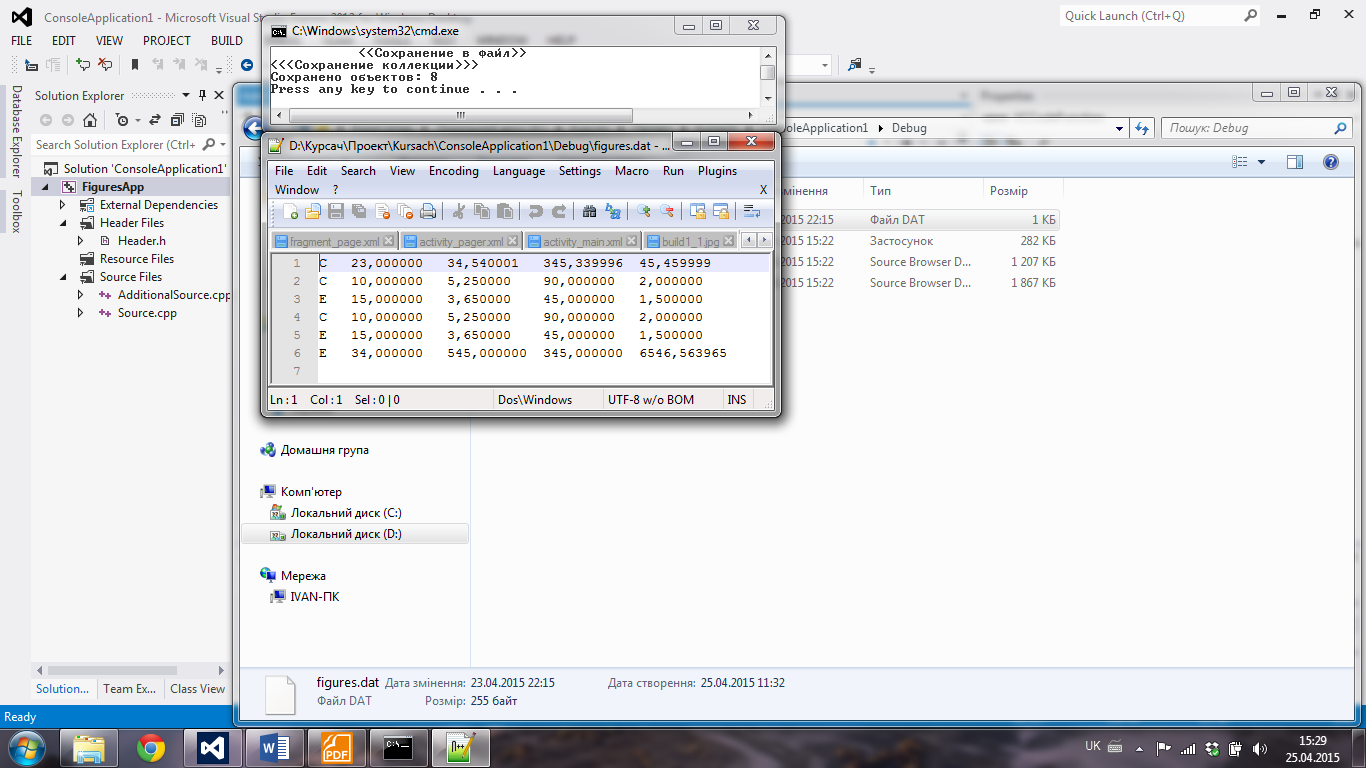Open Database Explorer side tab
This screenshot has height=768, width=1366.
click(16, 132)
